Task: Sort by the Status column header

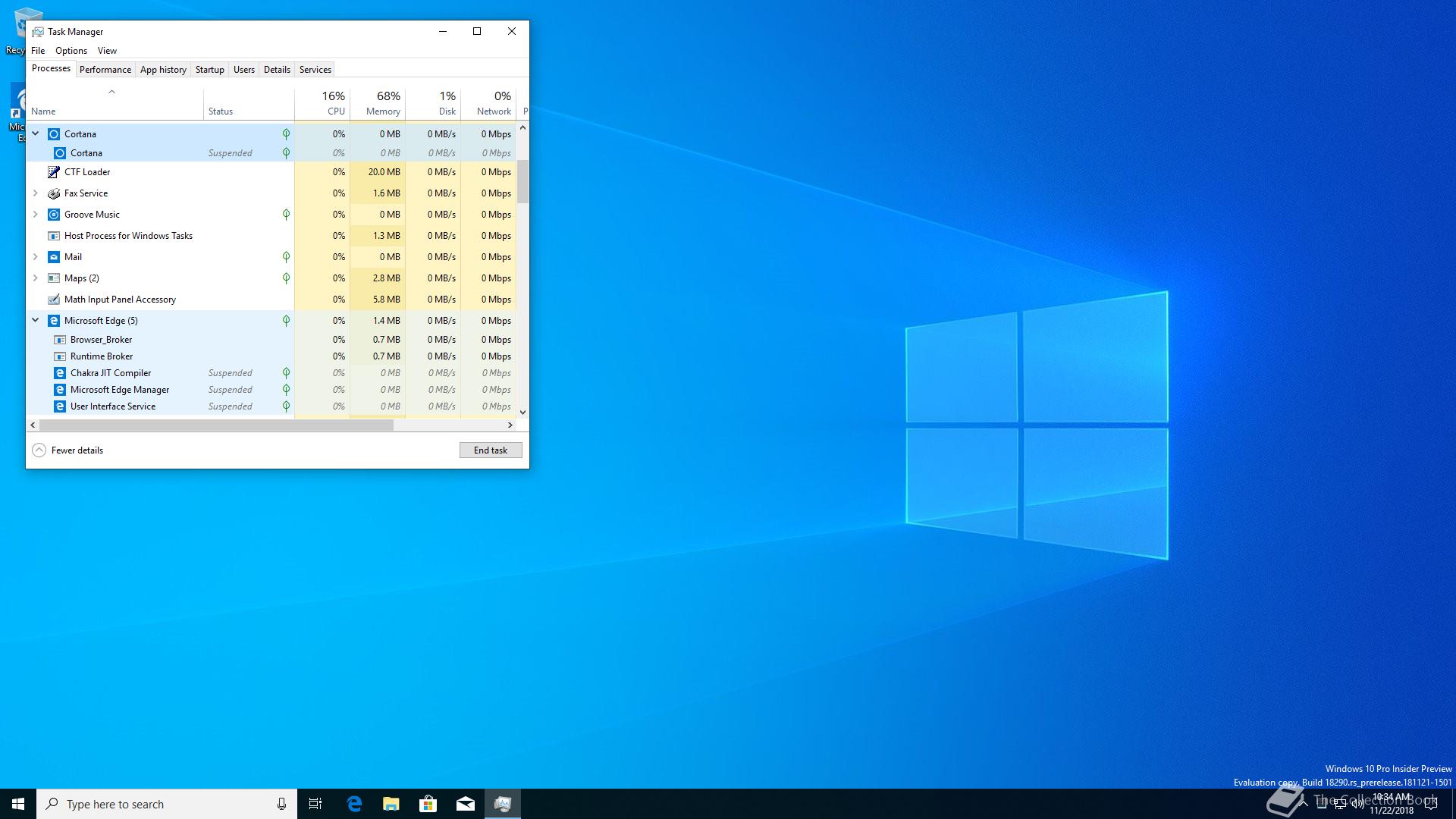Action: point(249,104)
